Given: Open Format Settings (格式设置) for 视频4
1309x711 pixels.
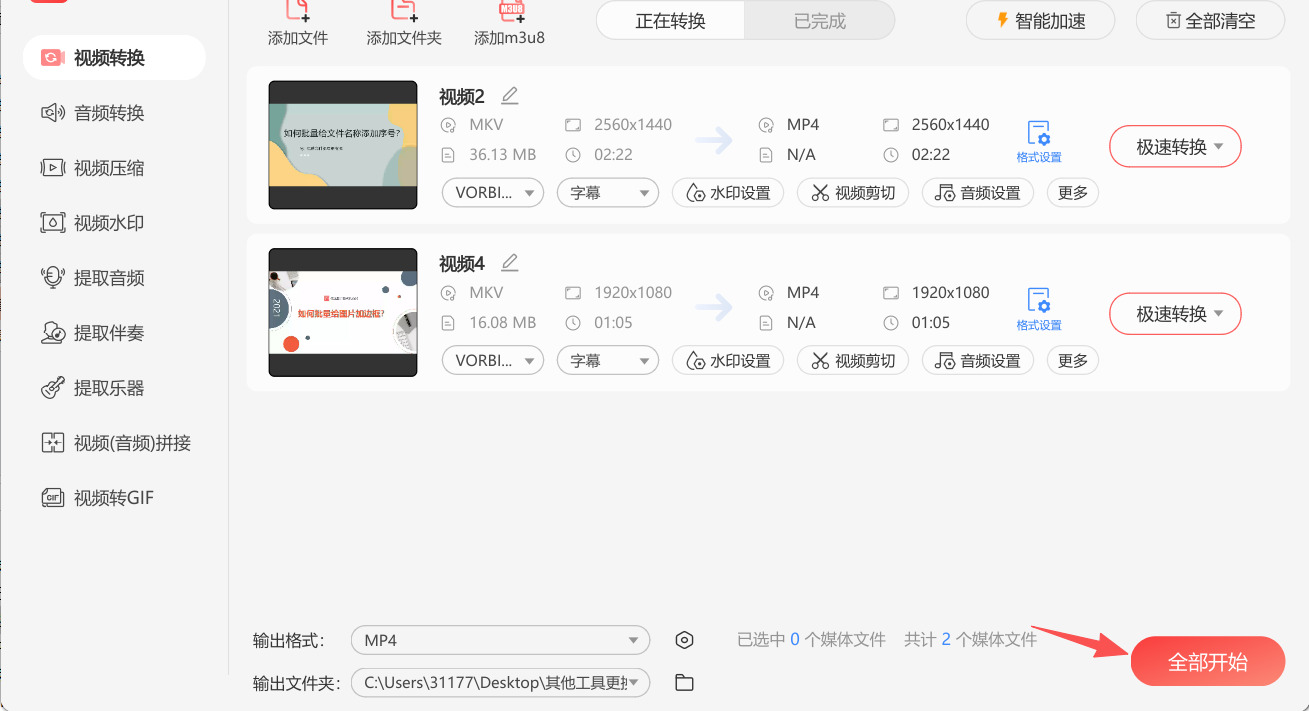Looking at the screenshot, I should (1039, 310).
